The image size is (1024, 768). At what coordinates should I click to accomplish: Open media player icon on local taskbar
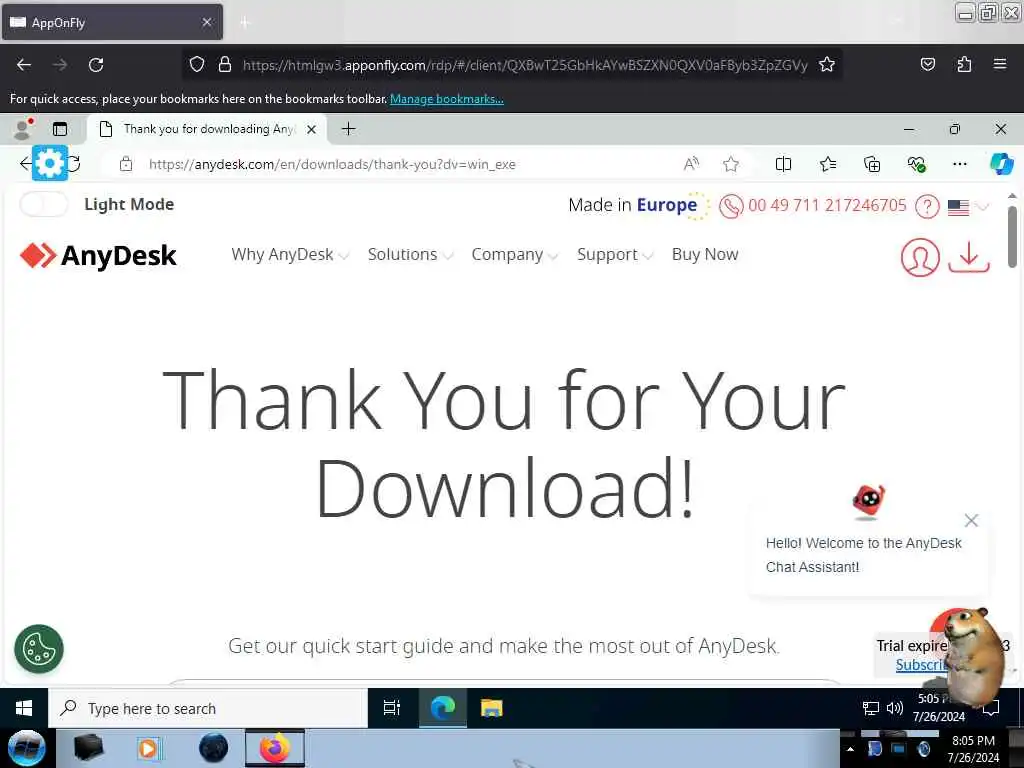(x=149, y=748)
